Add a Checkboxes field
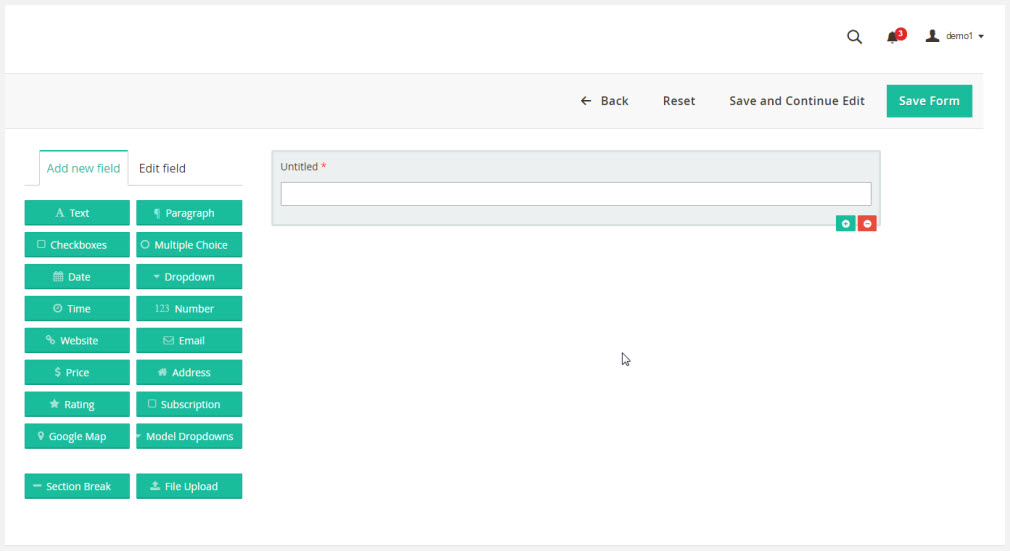This screenshot has height=551, width=1010. coord(77,245)
